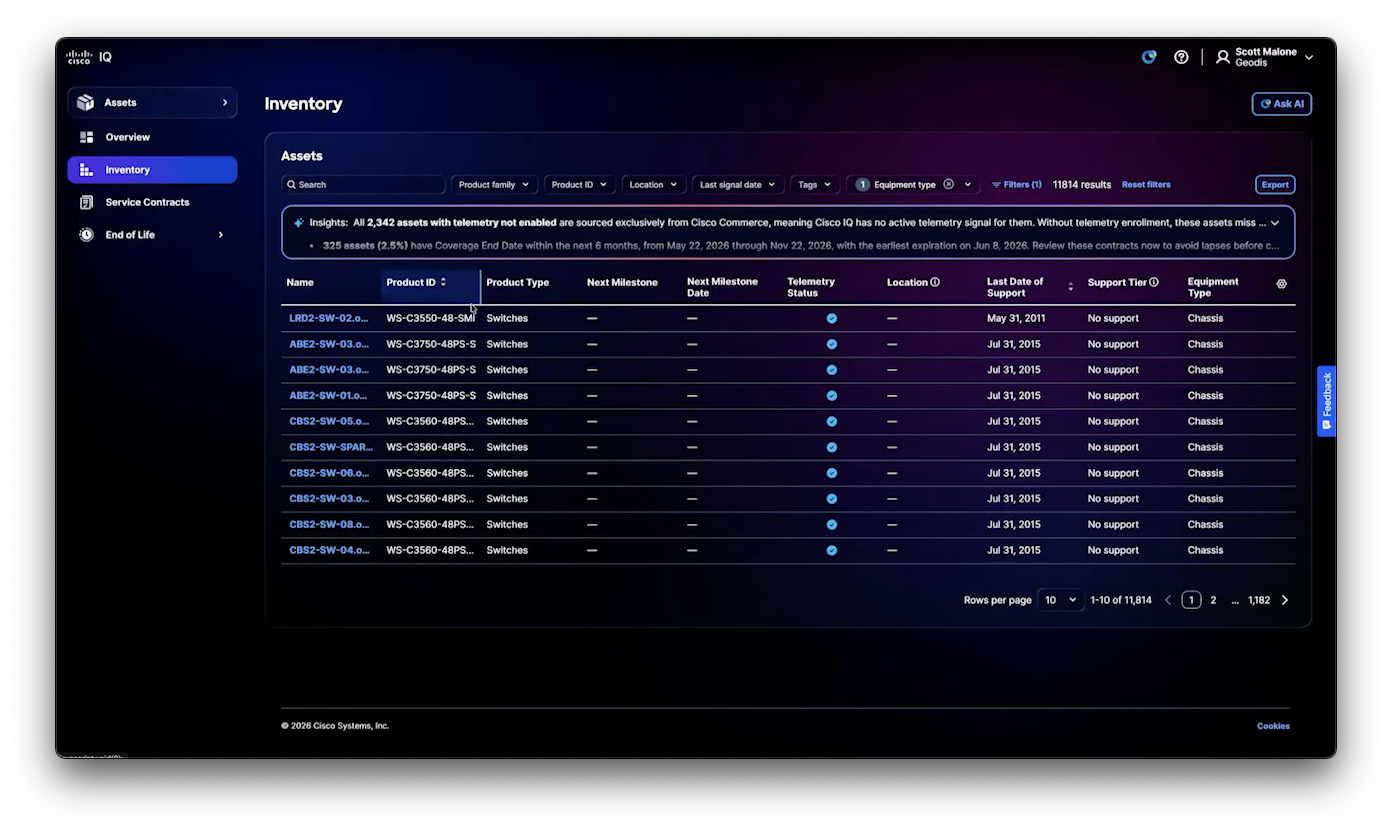
Task: Click the Cisco IQ logo
Action: tap(89, 57)
